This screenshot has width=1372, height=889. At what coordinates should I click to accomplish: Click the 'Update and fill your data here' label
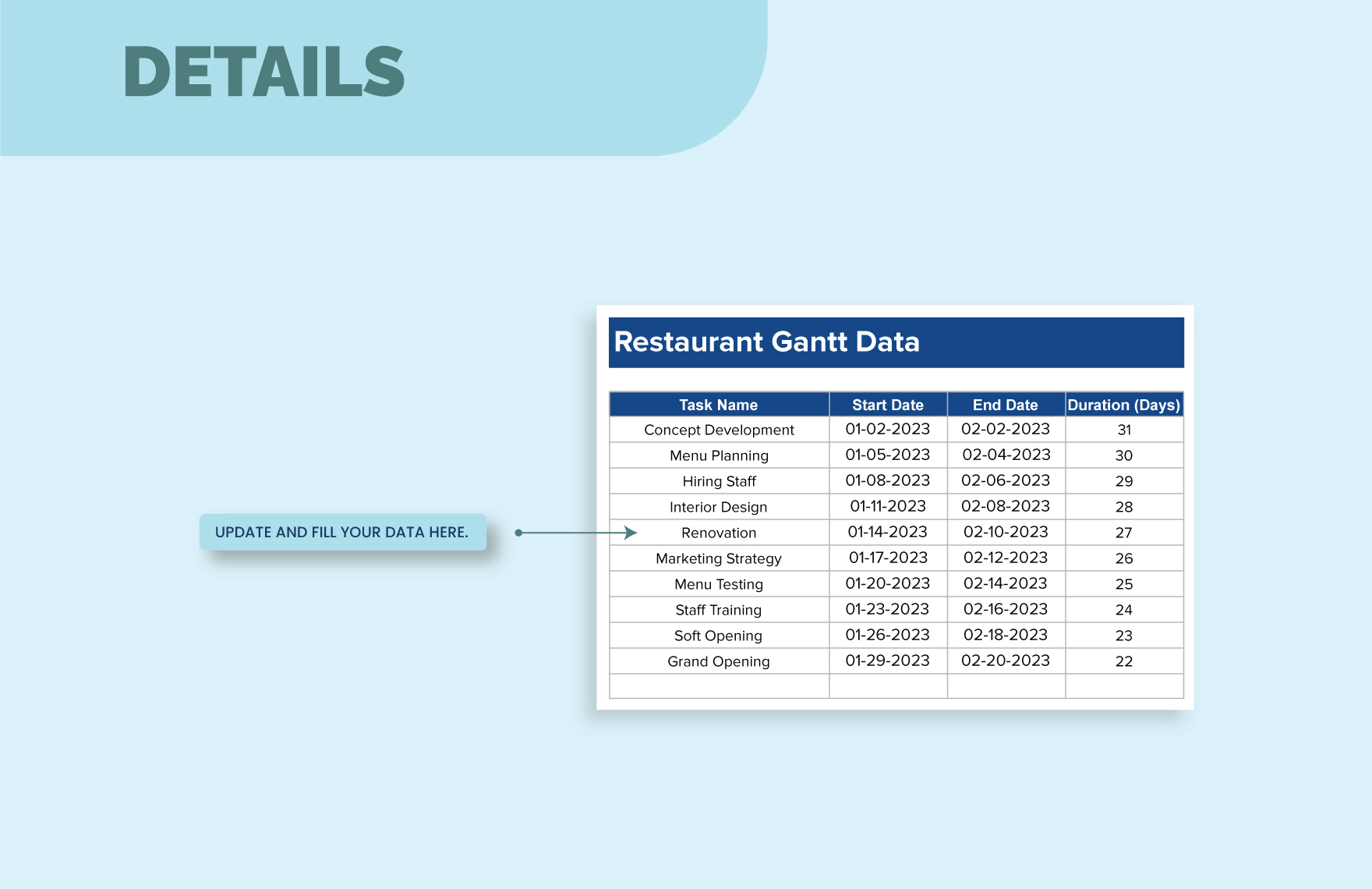tap(342, 532)
